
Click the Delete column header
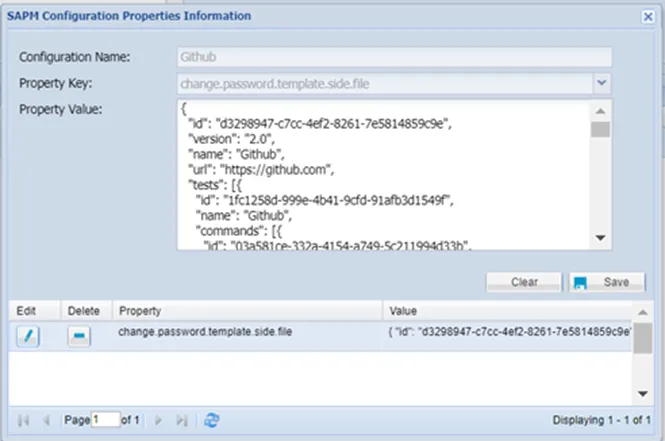click(x=86, y=311)
